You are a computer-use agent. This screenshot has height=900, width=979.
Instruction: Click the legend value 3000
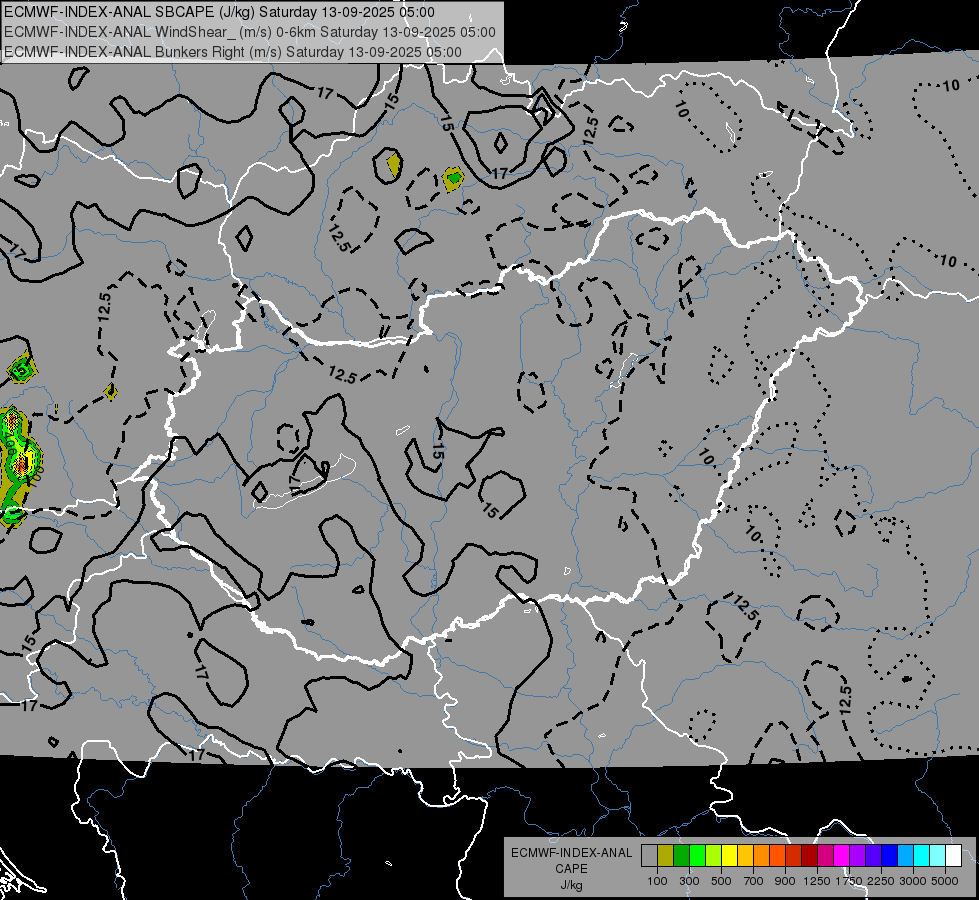pyautogui.click(x=913, y=881)
